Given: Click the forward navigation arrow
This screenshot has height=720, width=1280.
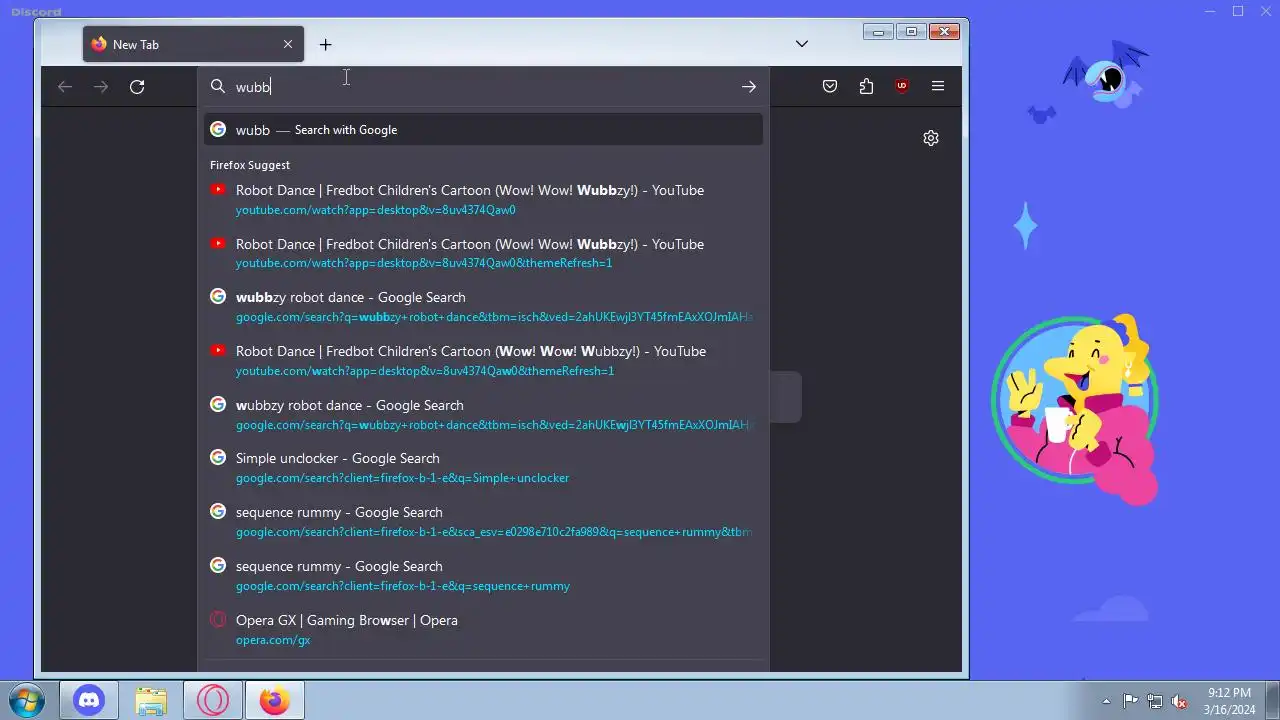Looking at the screenshot, I should [x=101, y=87].
